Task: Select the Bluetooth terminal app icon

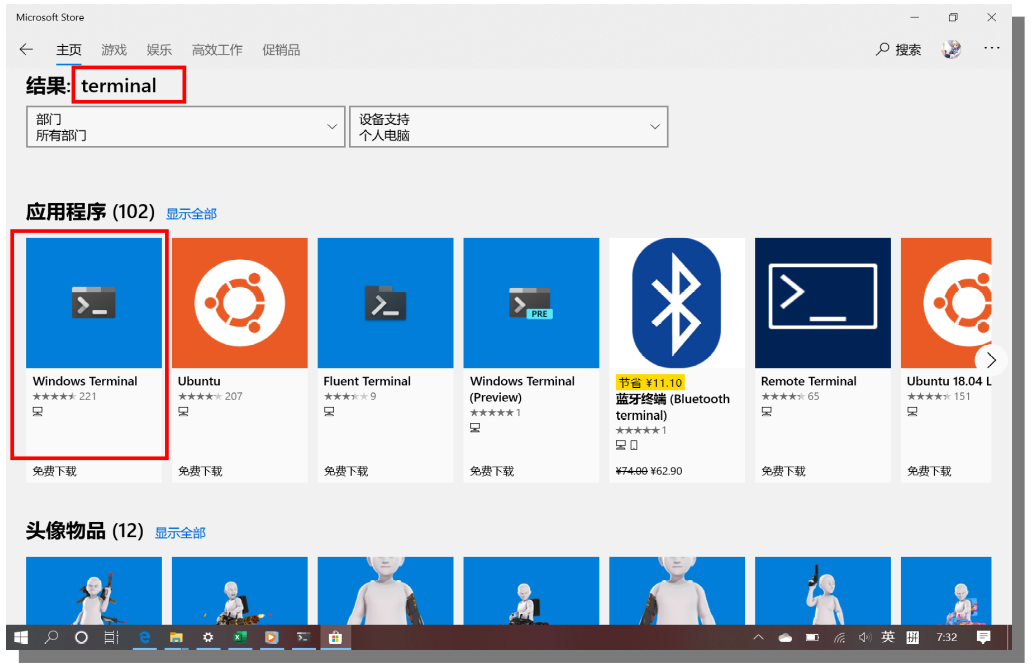Action: point(677,303)
